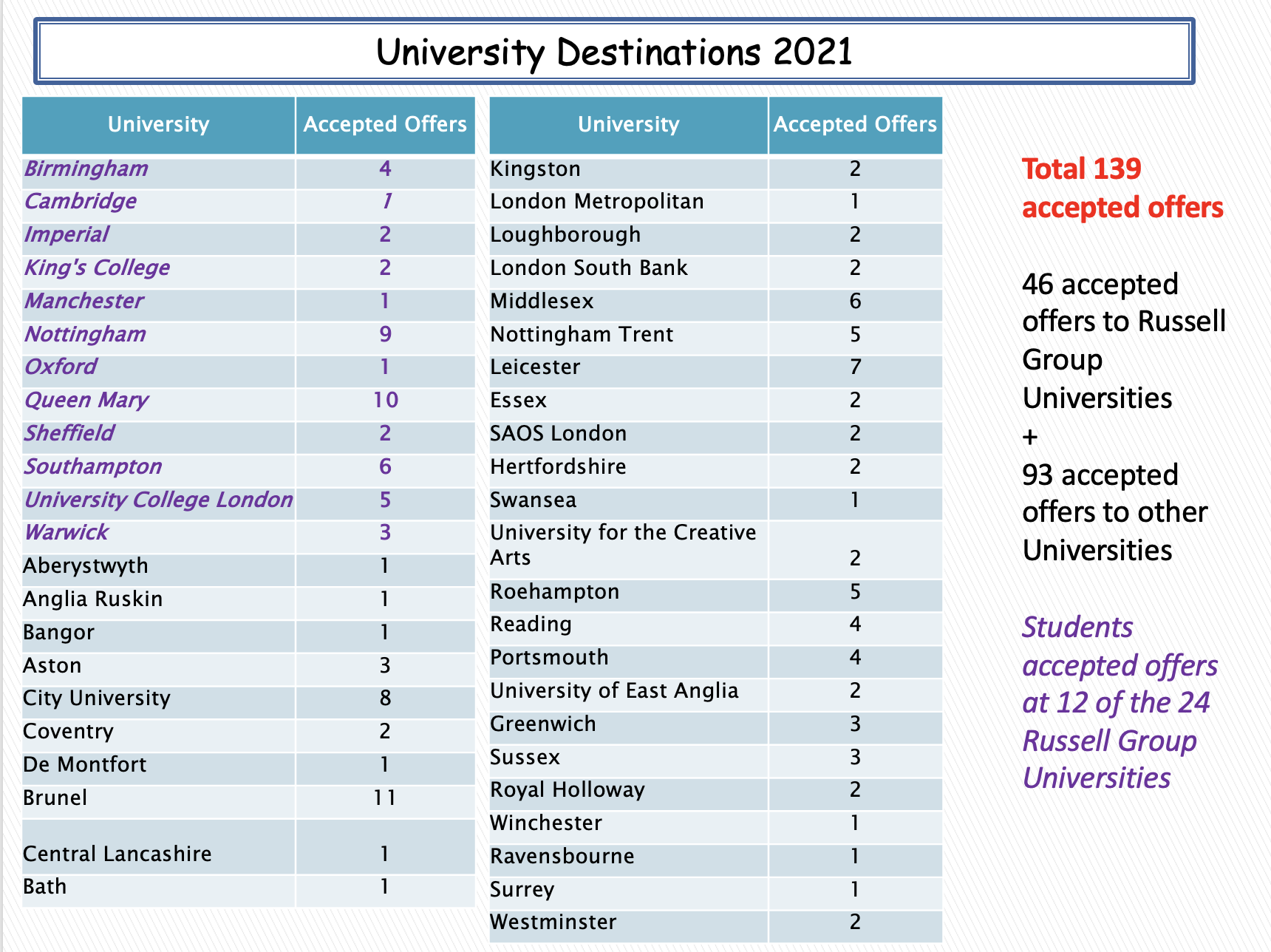Click the value 9 beside Nottingham
Viewport: 1271px width, 952px height.
tap(385, 335)
